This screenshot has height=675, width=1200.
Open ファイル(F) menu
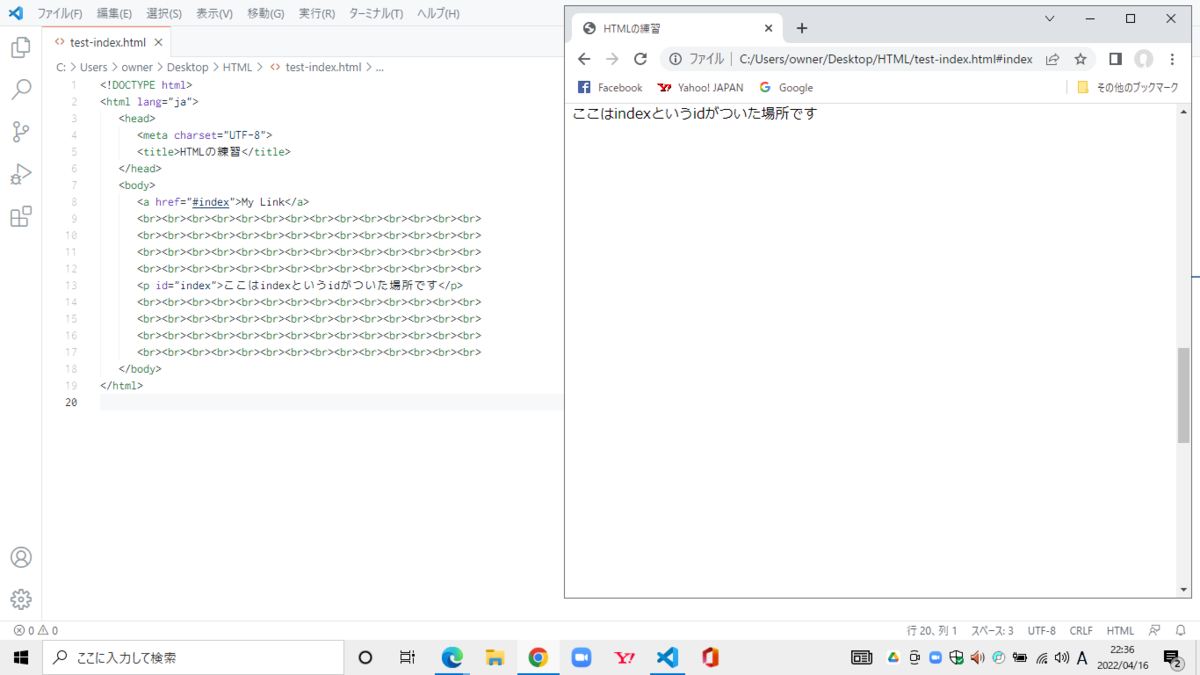coord(60,13)
